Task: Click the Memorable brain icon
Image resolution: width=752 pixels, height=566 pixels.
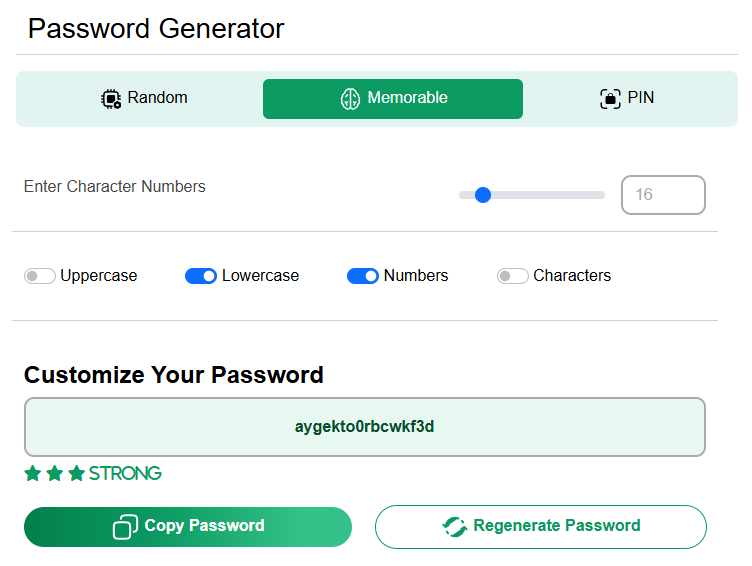Action: click(350, 99)
